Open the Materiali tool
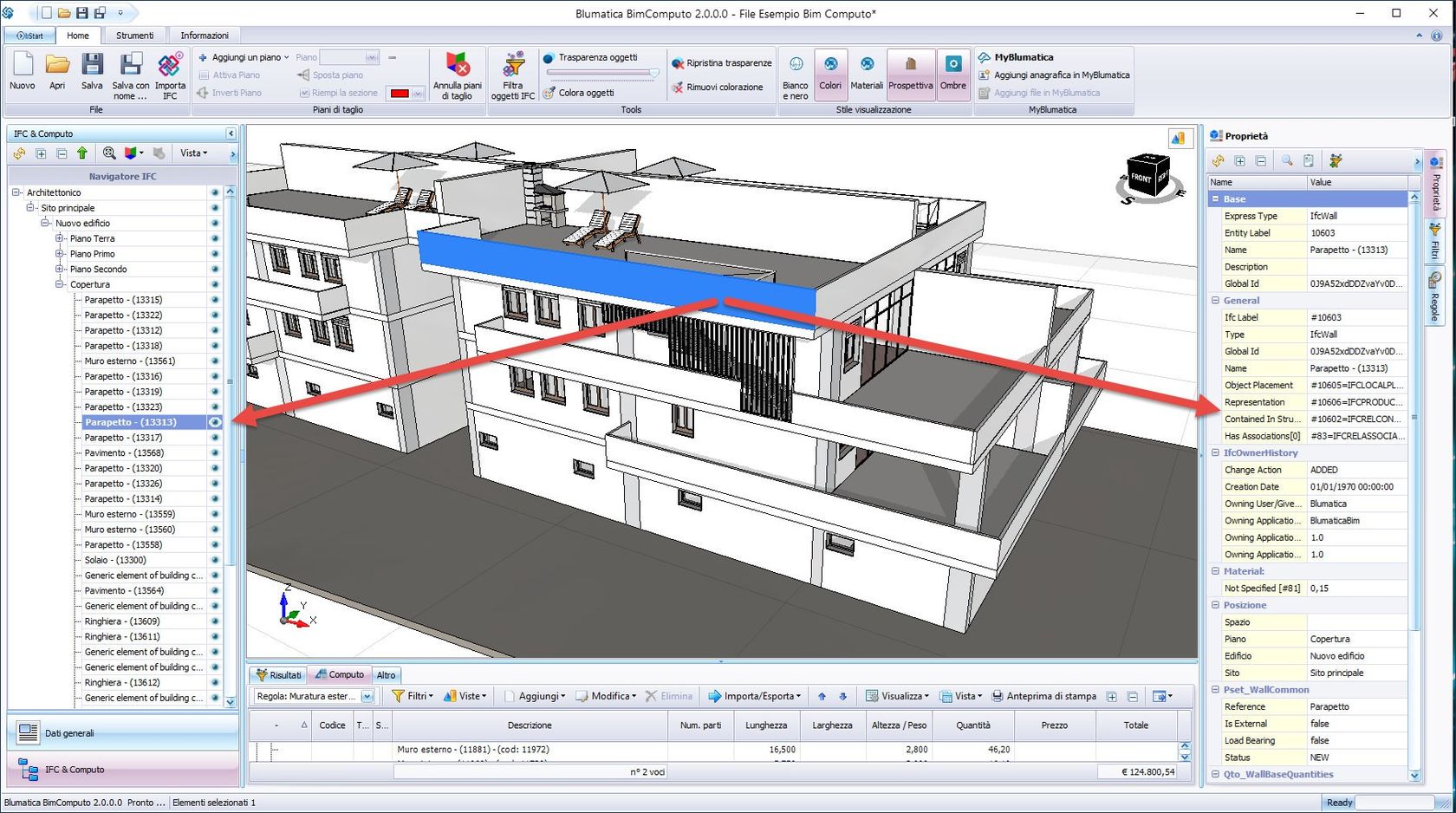This screenshot has height=813, width=1456. pos(867,75)
